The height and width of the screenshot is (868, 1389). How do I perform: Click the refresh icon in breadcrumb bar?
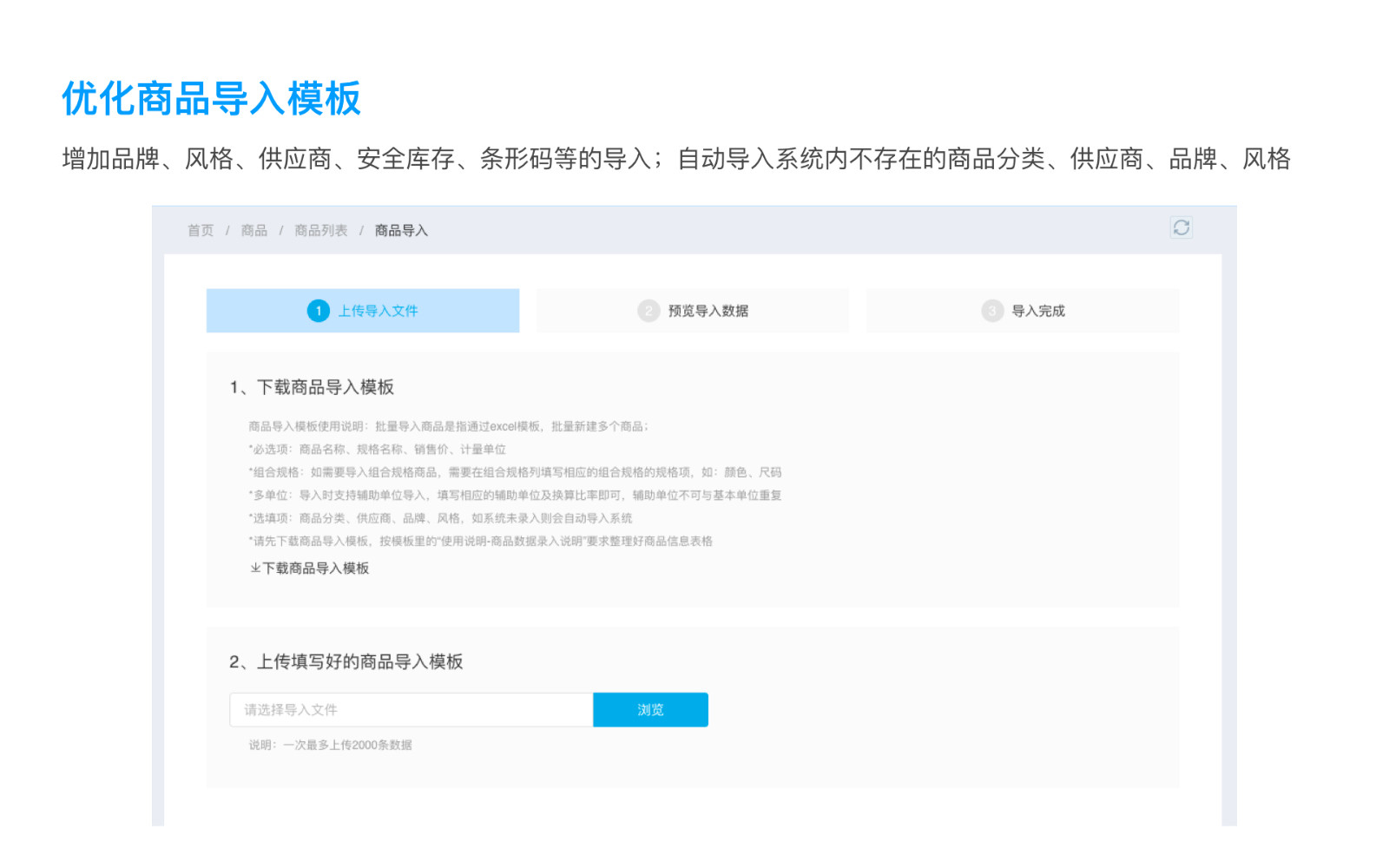(x=1181, y=227)
